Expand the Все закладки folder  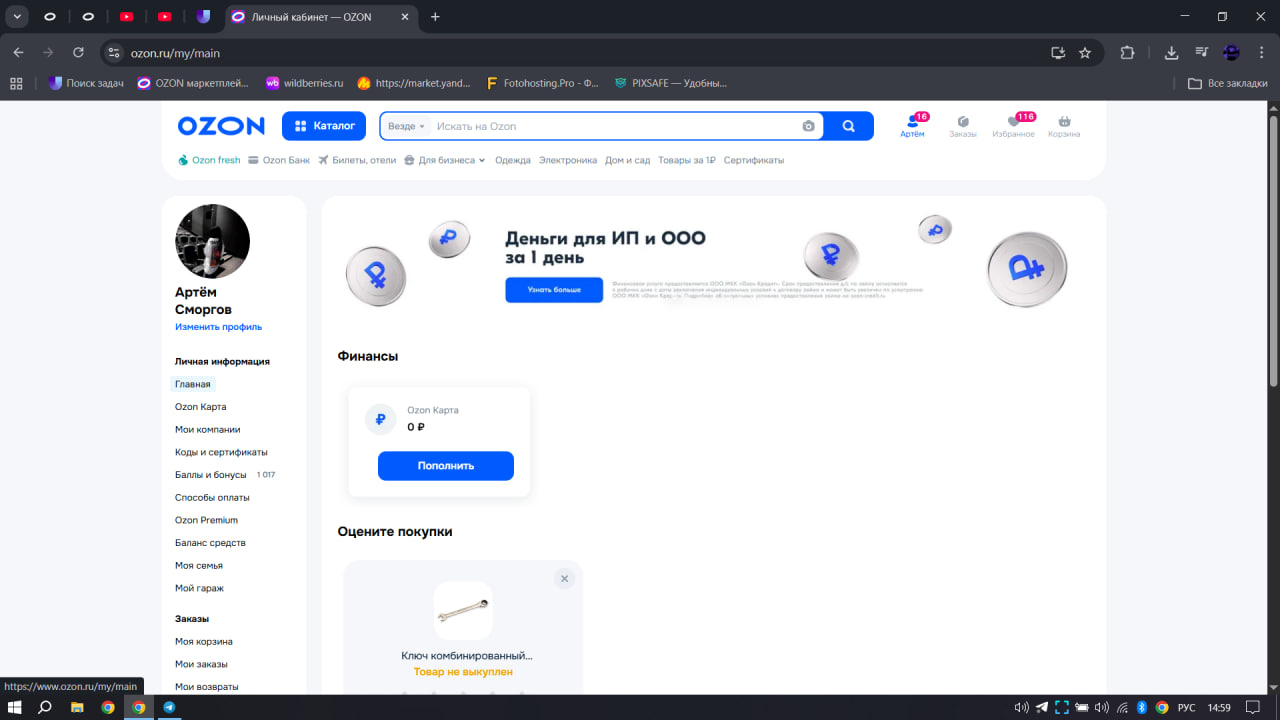point(1227,83)
